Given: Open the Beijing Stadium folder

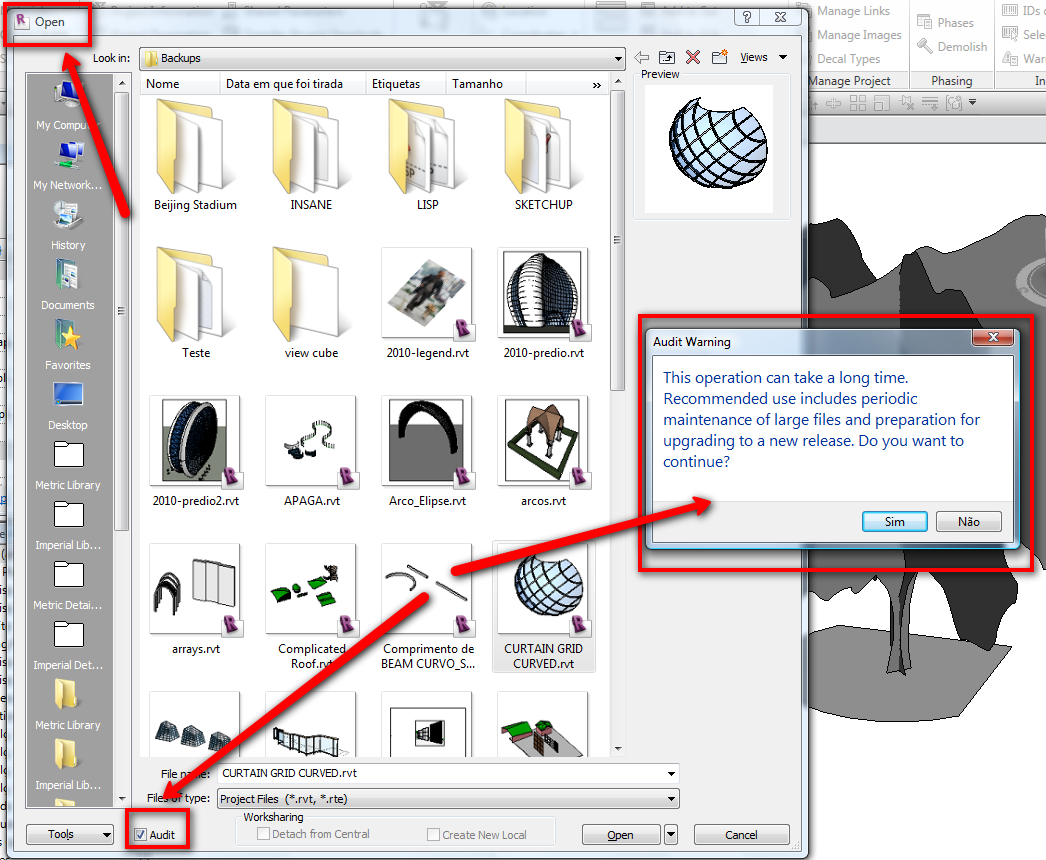Looking at the screenshot, I should [195, 155].
